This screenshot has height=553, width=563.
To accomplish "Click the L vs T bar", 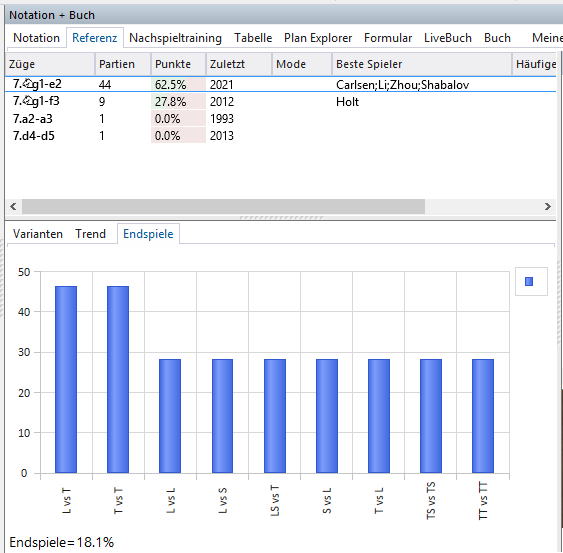I will coord(66,379).
